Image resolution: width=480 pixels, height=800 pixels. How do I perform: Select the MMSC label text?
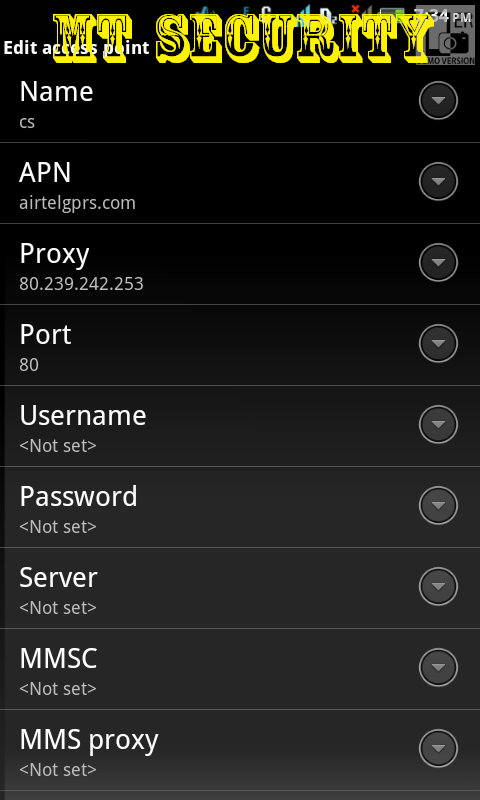click(58, 658)
